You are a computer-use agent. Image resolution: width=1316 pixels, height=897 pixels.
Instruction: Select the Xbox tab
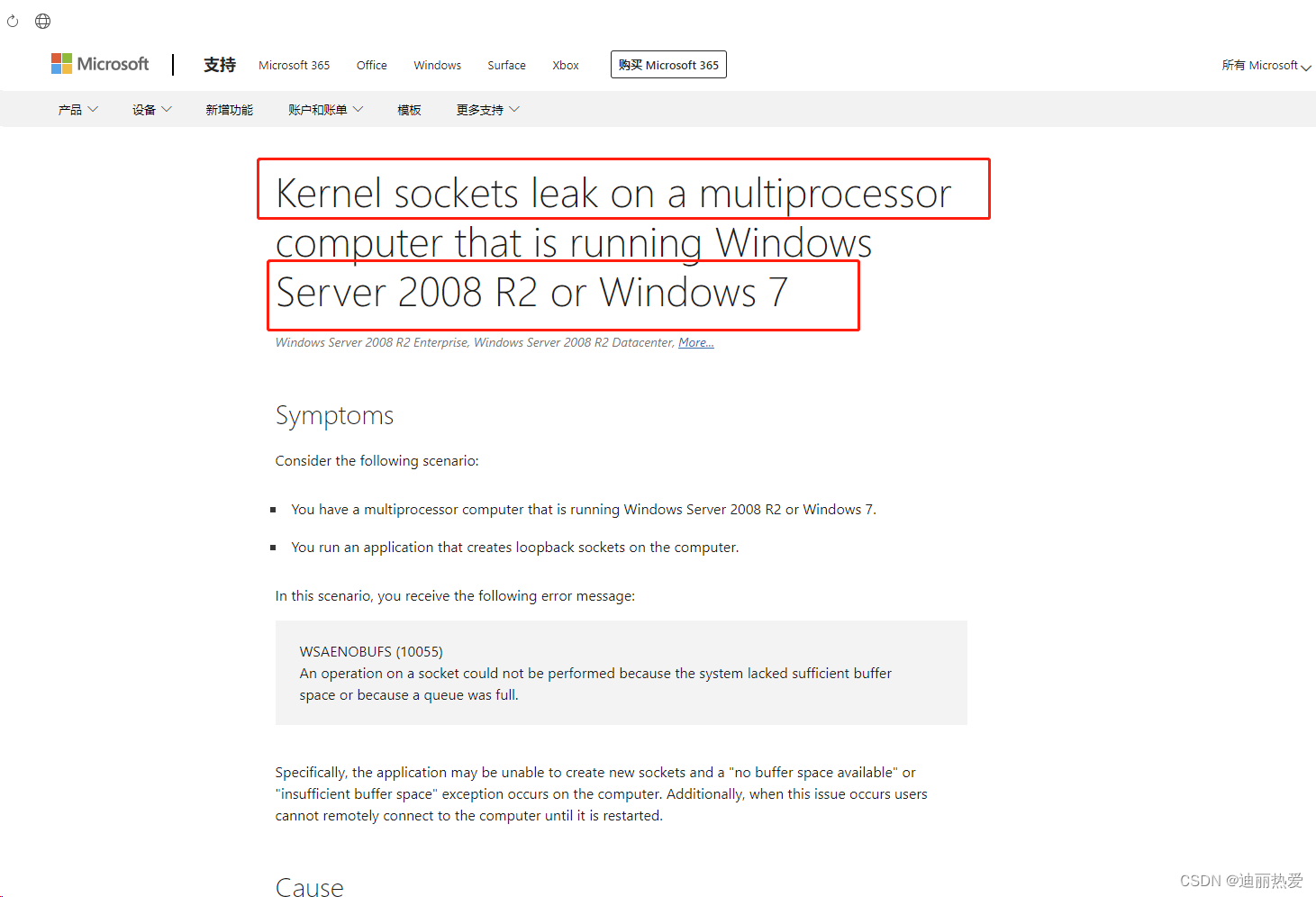565,65
